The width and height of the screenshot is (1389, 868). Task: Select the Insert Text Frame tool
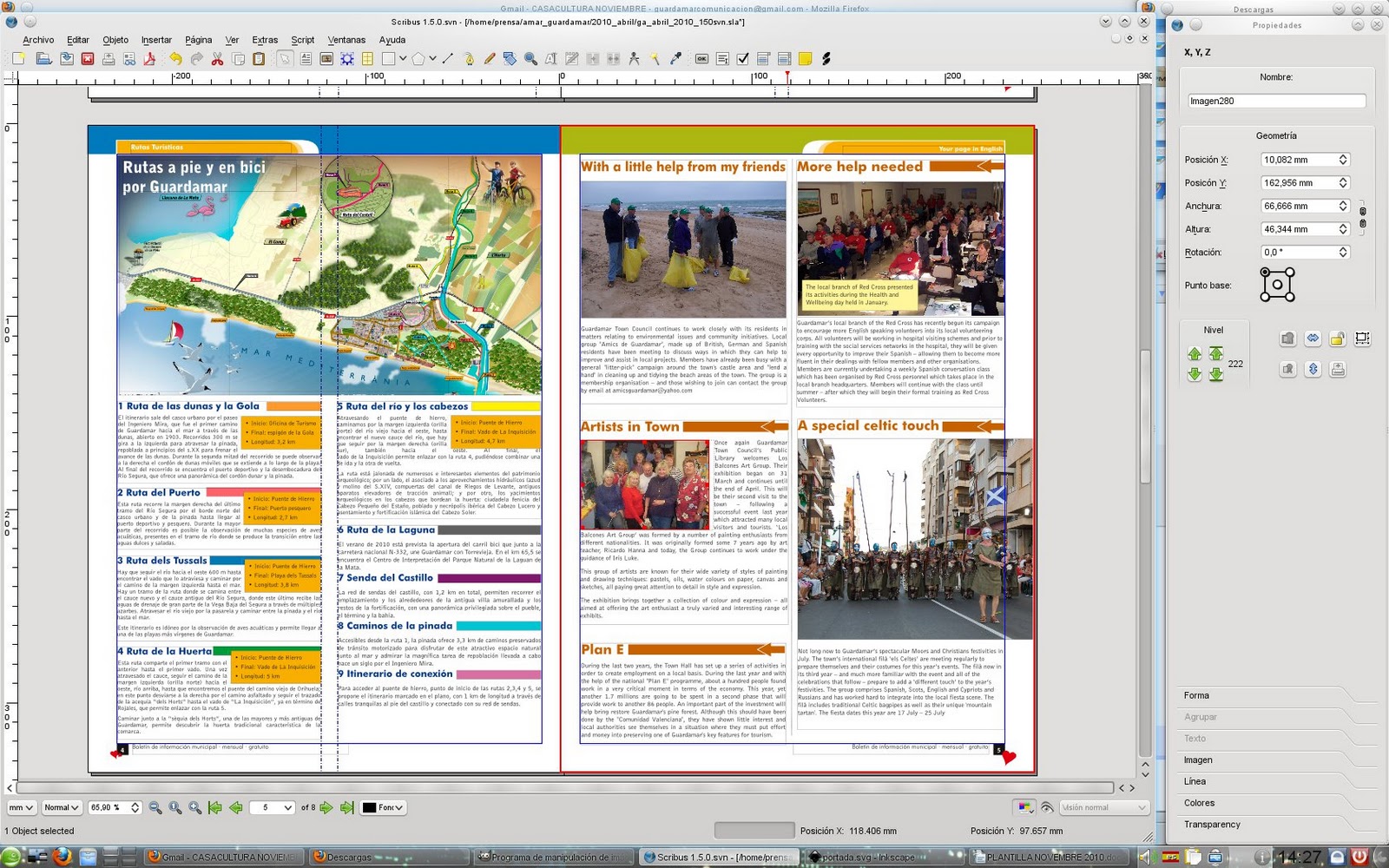coord(306,59)
